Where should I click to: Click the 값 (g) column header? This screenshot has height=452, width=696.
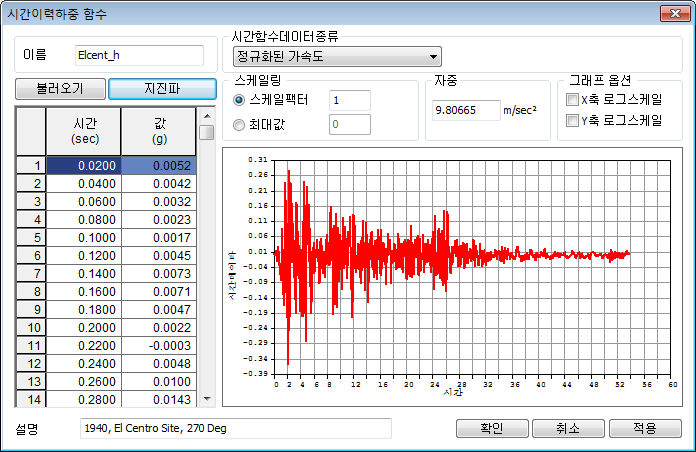tap(159, 131)
